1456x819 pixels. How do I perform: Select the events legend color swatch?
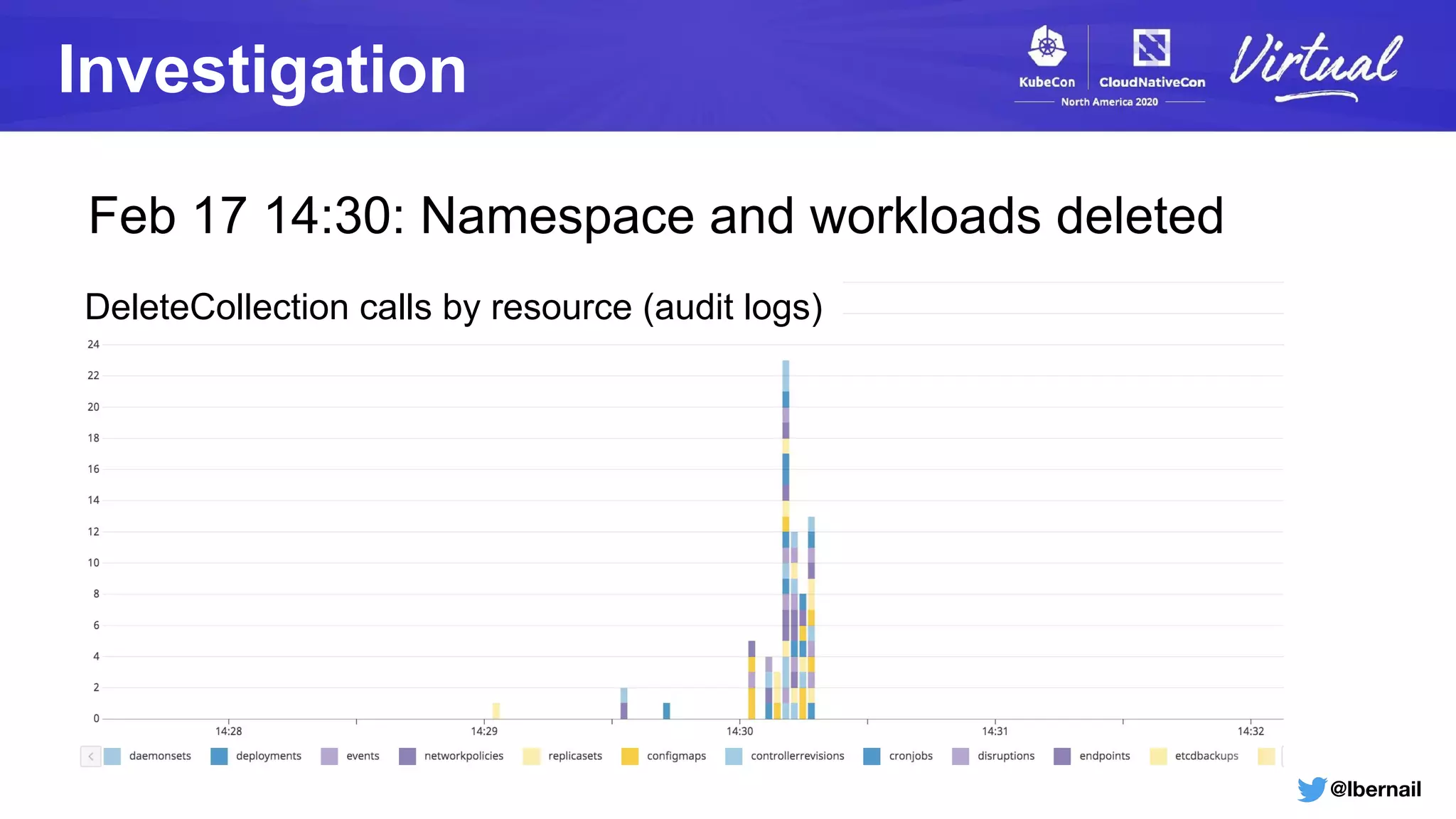point(329,756)
